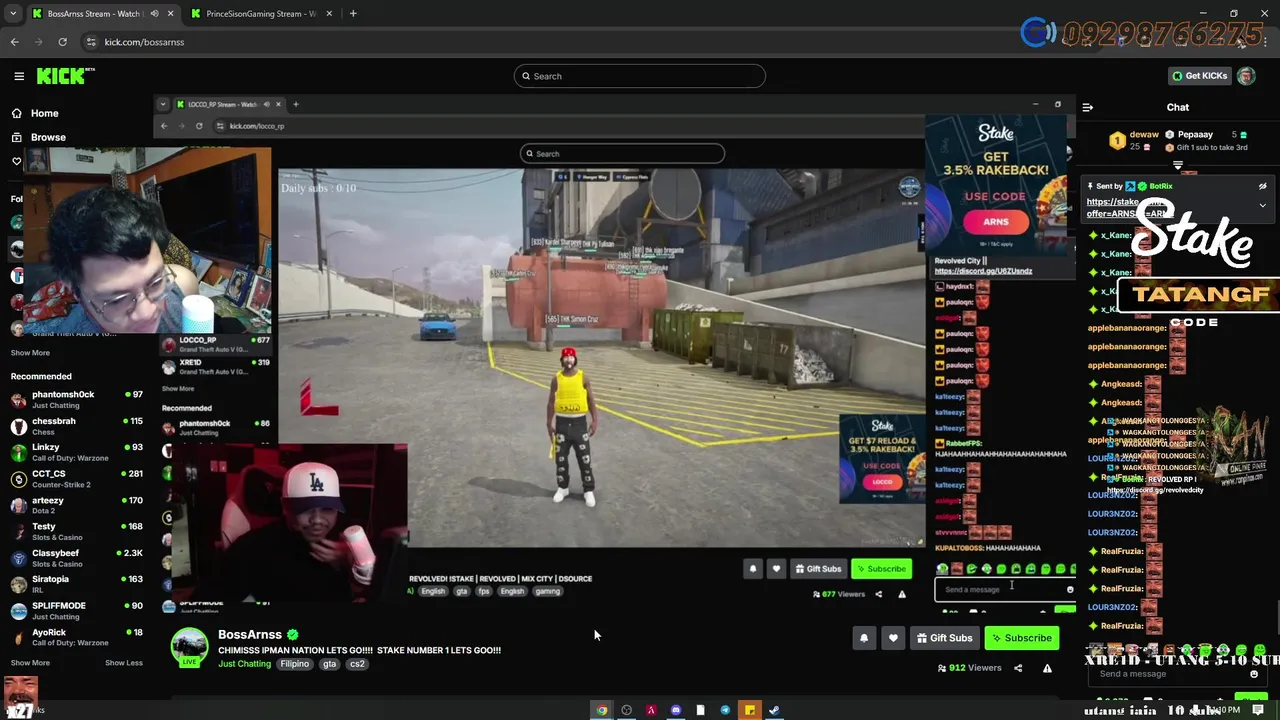Subscribe to BossArnss
This screenshot has height=720, width=1280.
pos(1021,638)
